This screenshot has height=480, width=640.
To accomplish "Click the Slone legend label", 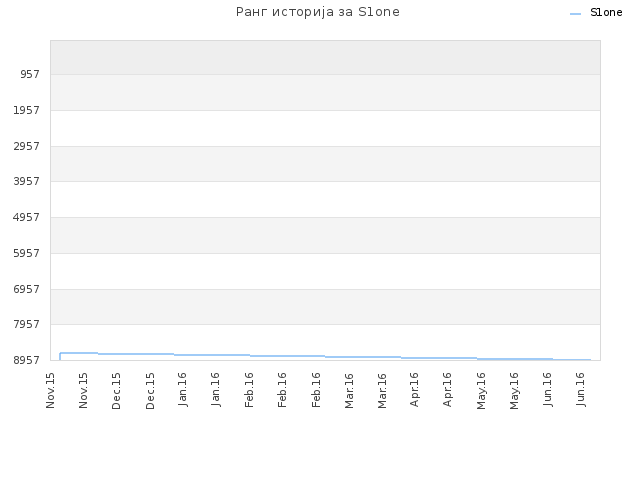I will (x=606, y=13).
